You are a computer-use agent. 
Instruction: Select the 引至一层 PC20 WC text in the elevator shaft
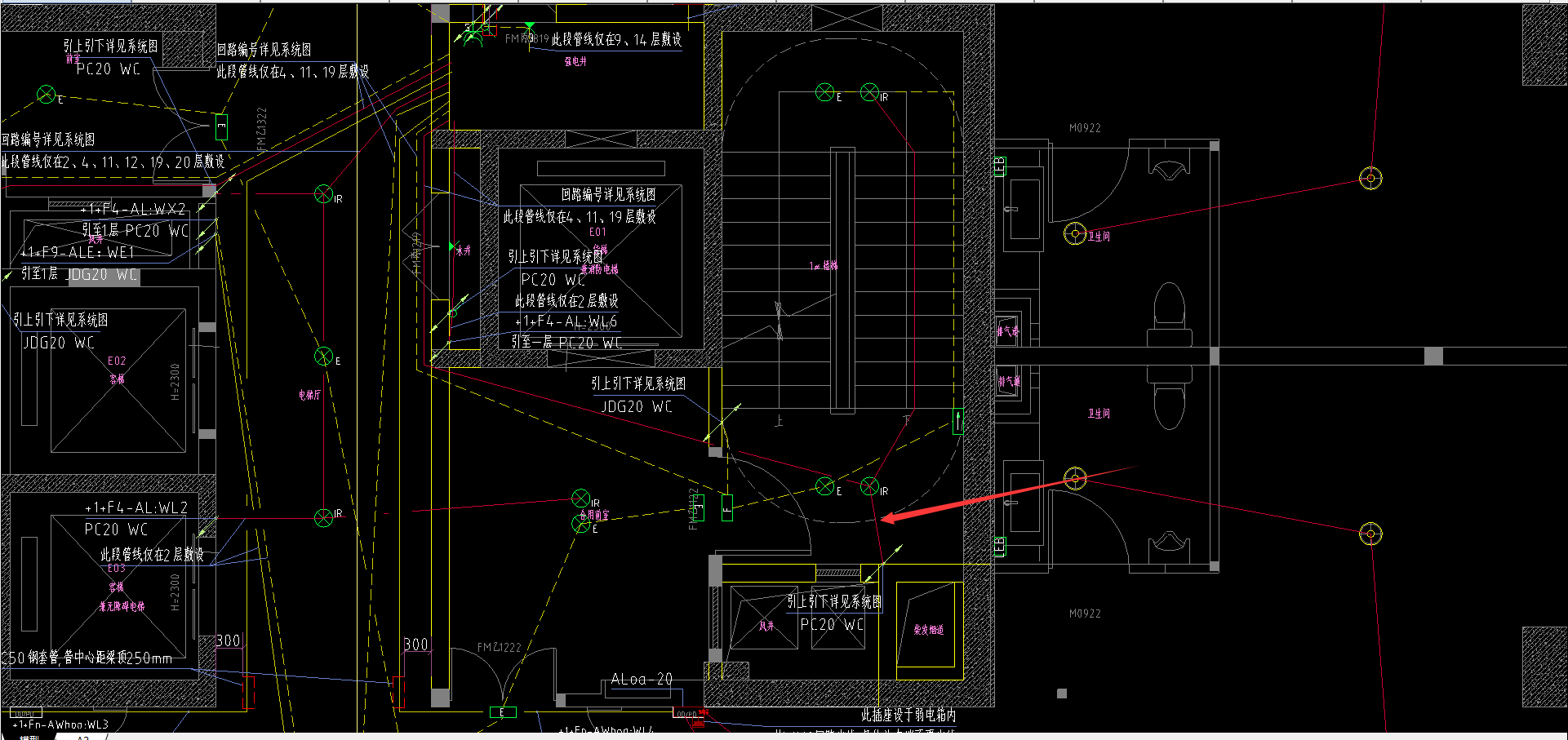pos(566,342)
